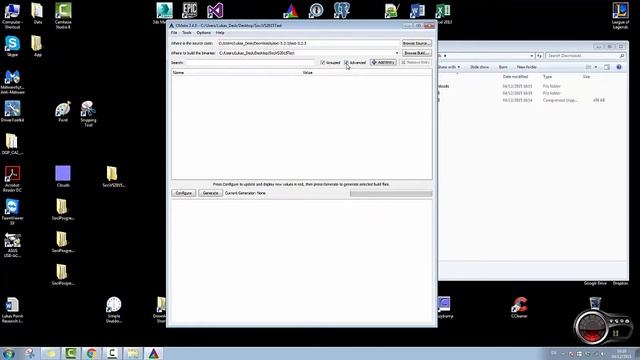The image size is (640, 360).
Task: Open the Data folder on desktop
Action: (38, 13)
